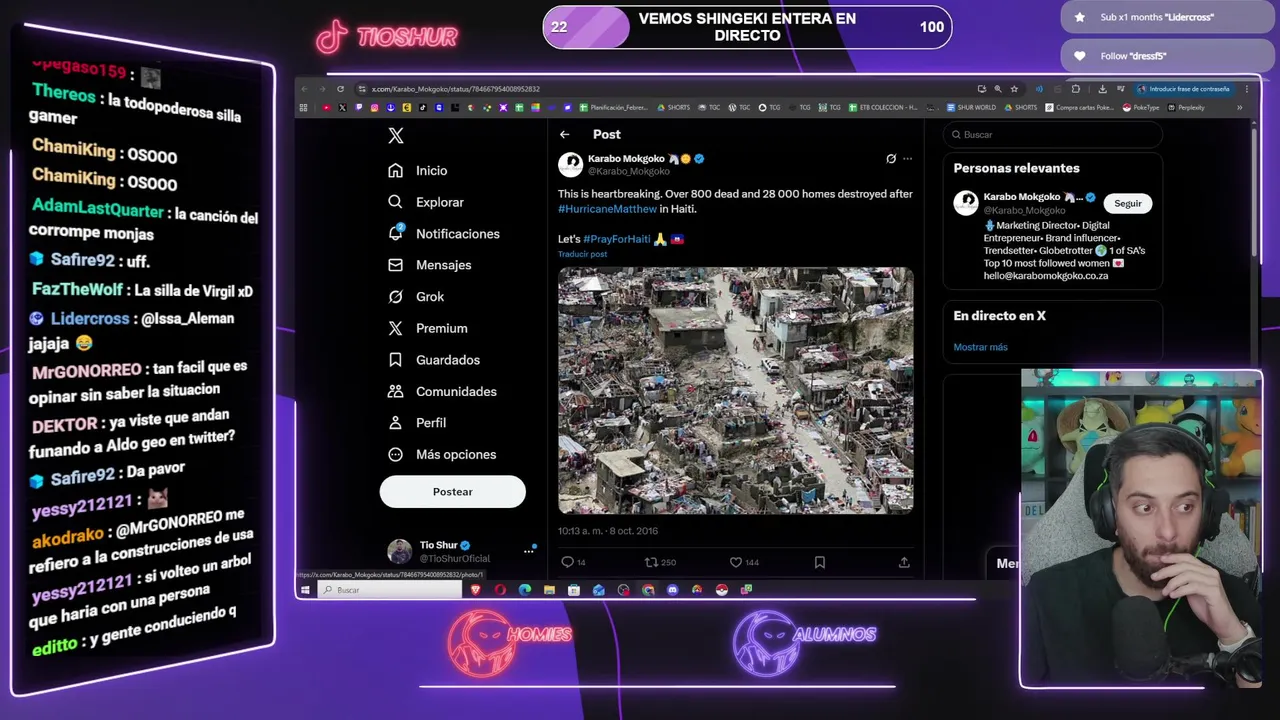Open Chrome from the taskbar
Viewport: 1280px width, 720px height.
(x=648, y=590)
